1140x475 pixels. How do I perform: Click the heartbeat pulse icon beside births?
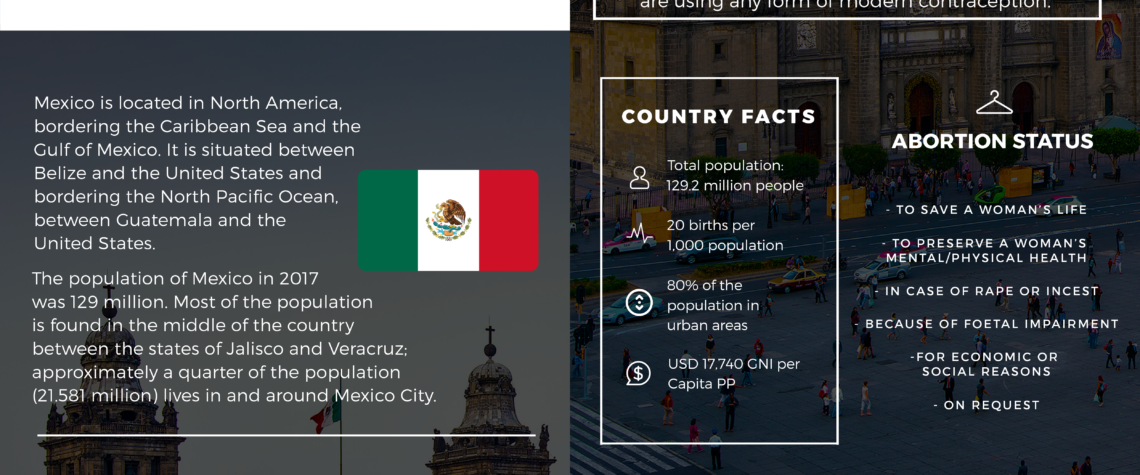click(638, 236)
